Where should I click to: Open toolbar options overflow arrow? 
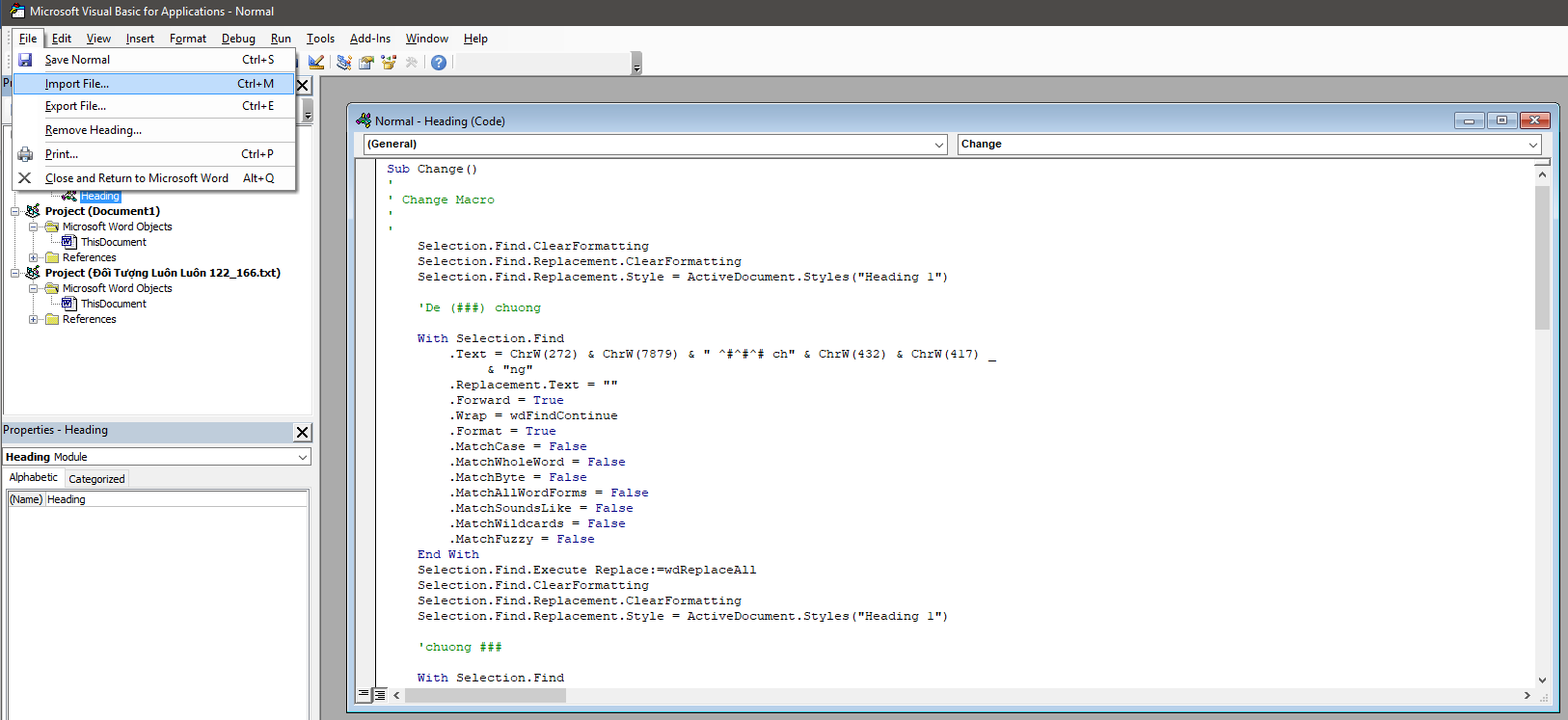coord(636,65)
